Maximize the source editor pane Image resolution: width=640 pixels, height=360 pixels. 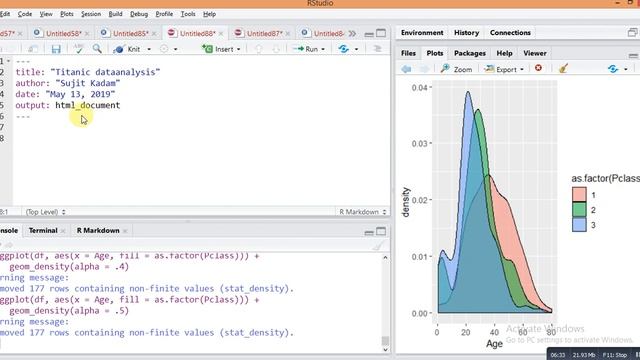click(381, 33)
